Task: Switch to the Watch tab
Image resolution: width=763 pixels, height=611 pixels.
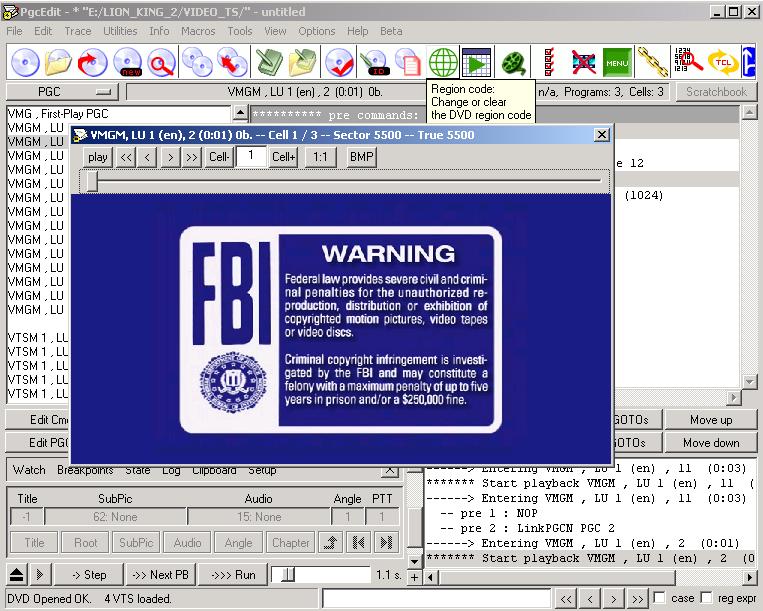Action: 29,470
